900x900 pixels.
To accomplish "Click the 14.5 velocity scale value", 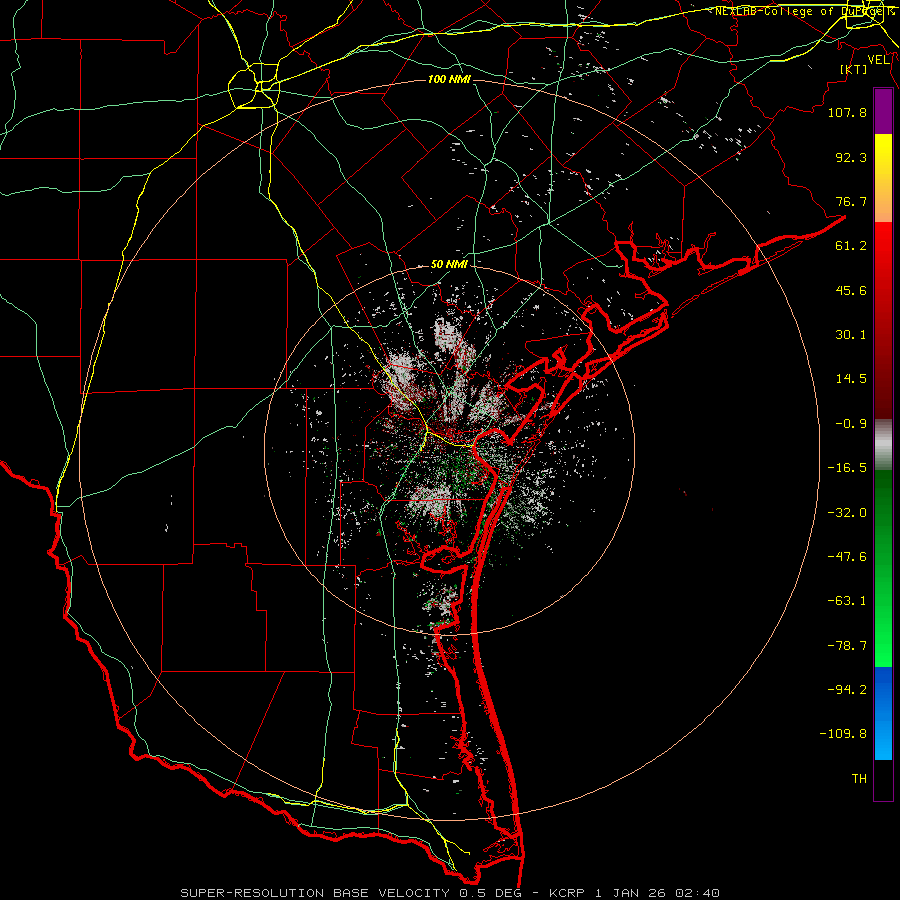I will tap(851, 379).
